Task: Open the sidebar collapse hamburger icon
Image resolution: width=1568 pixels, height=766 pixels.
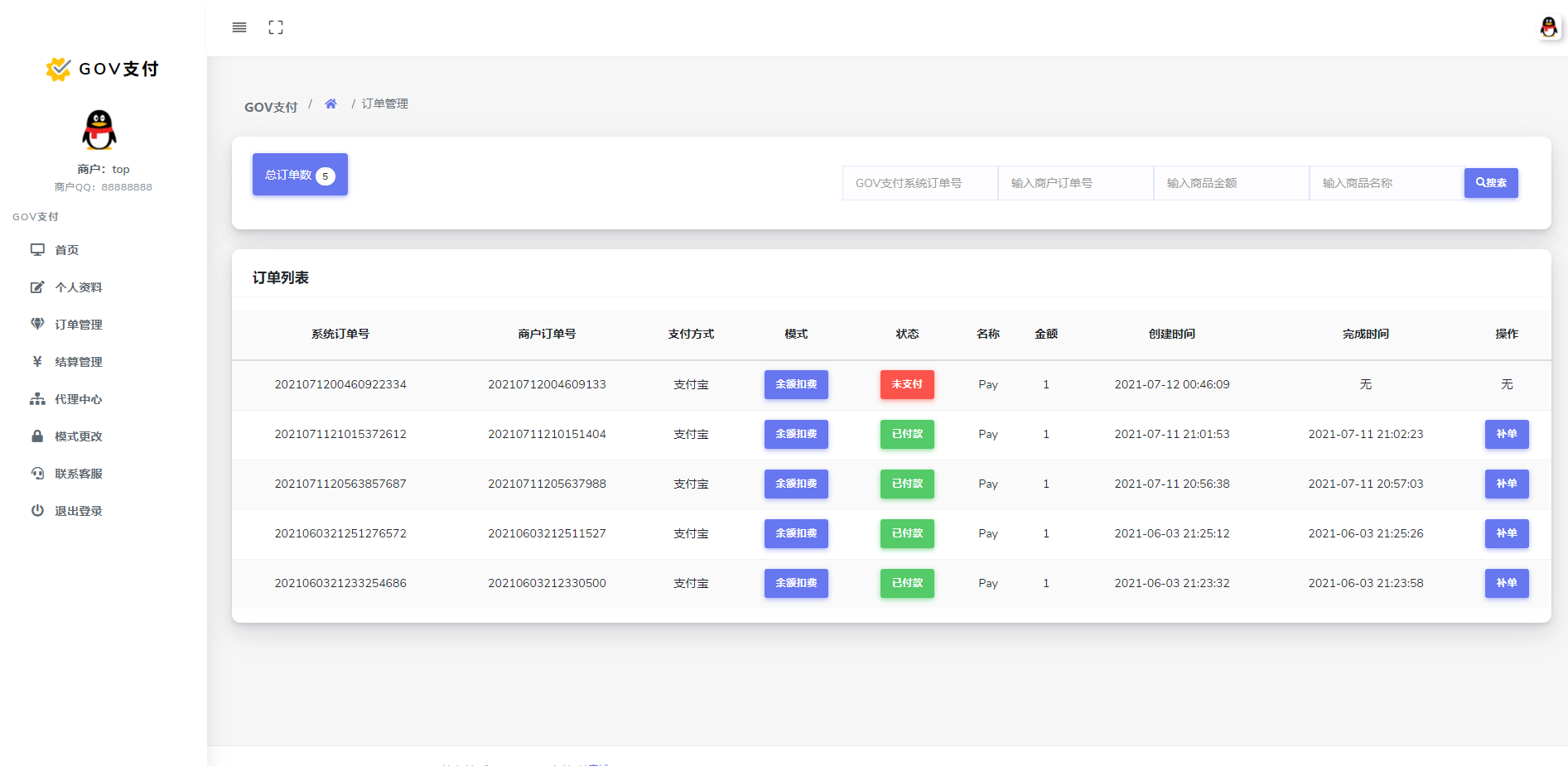Action: pyautogui.click(x=239, y=27)
